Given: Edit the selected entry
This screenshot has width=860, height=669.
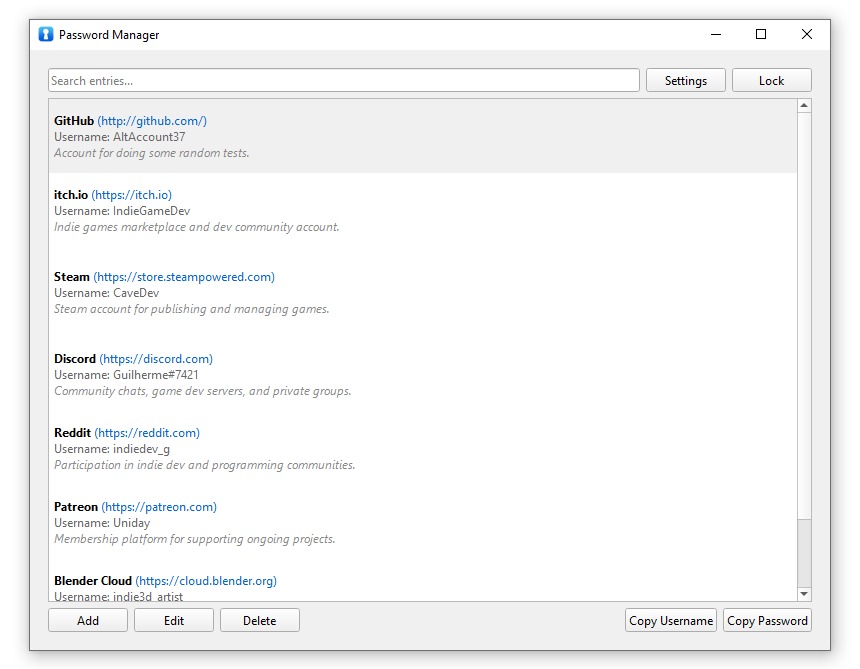Looking at the screenshot, I should pos(174,620).
